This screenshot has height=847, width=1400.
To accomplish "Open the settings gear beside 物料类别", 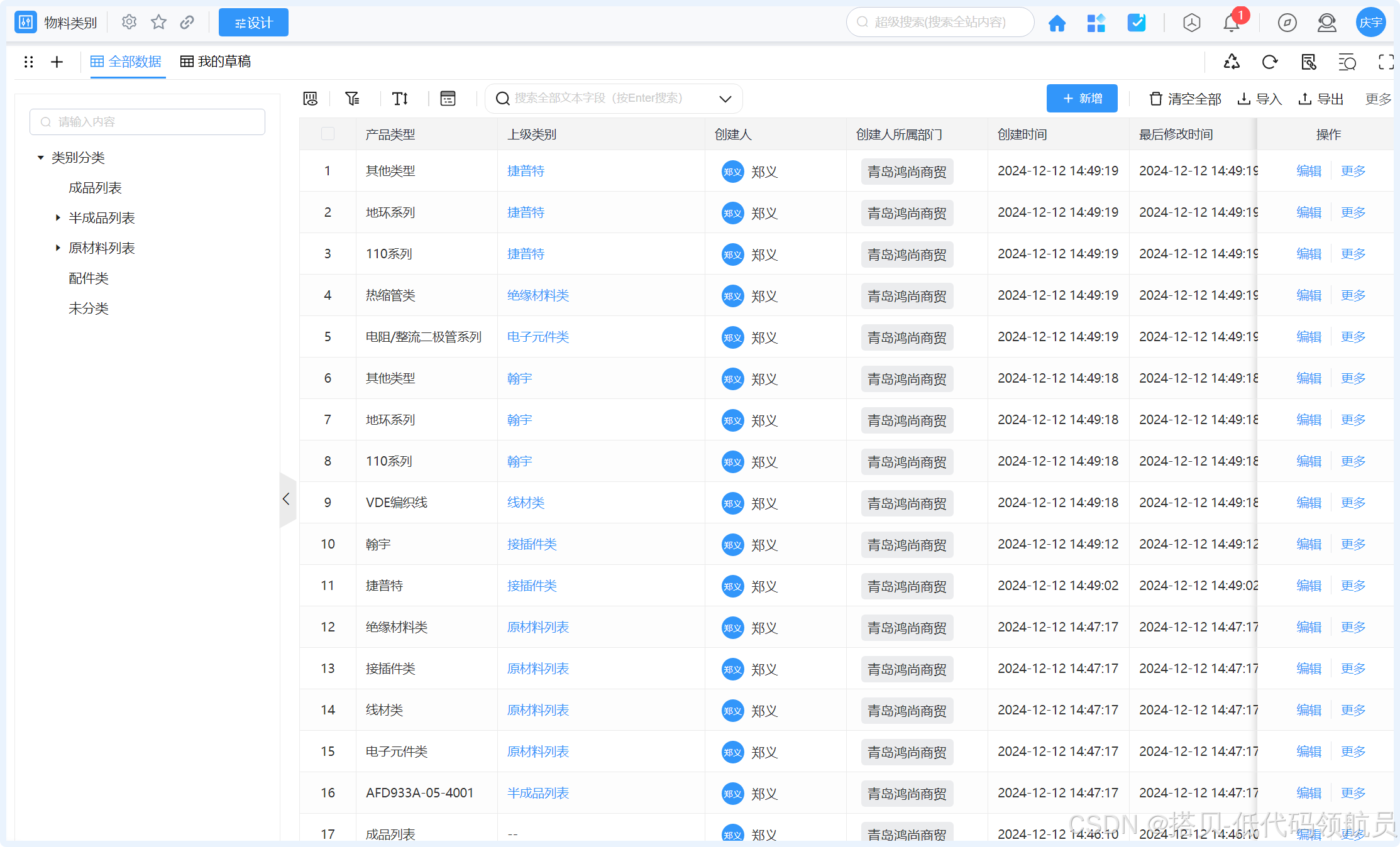I will click(129, 23).
